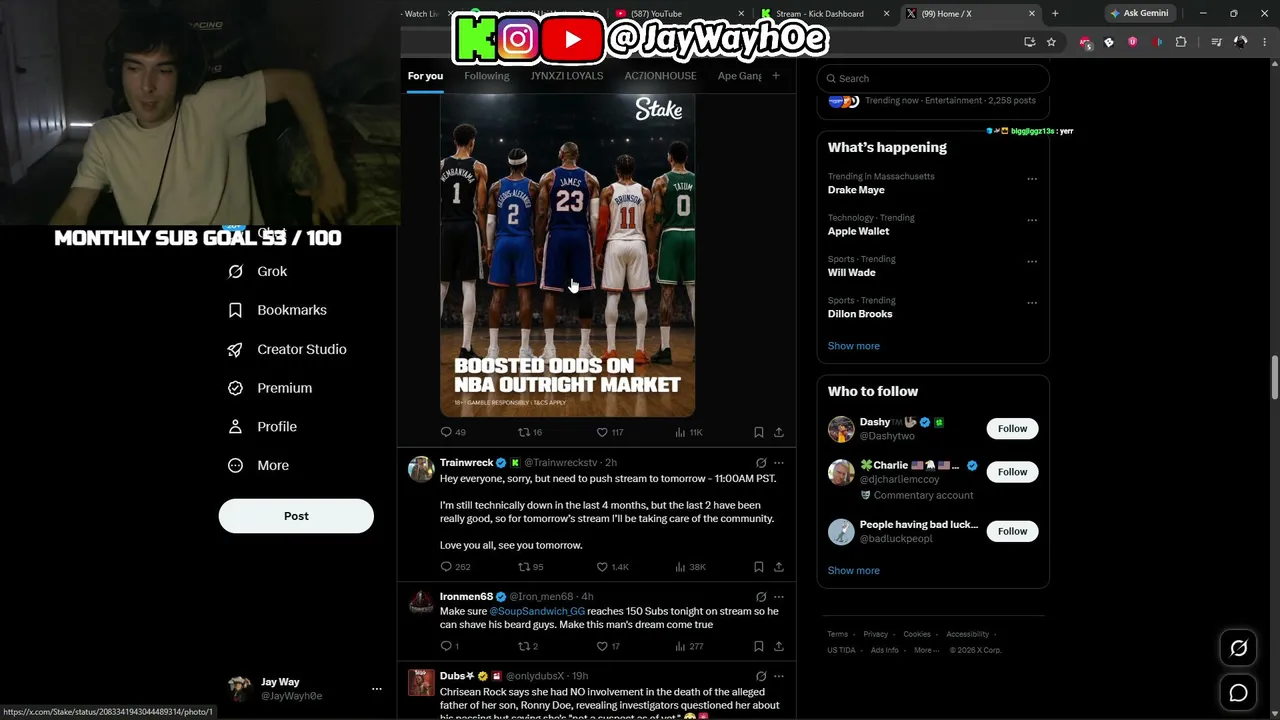Open the Terms footer link
Image resolution: width=1280 pixels, height=720 pixels.
837,634
